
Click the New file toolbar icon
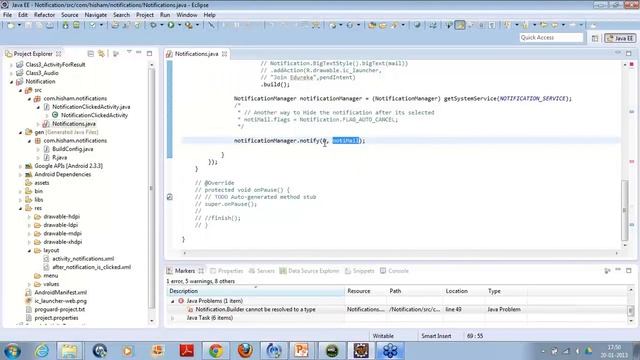pos(11,25)
